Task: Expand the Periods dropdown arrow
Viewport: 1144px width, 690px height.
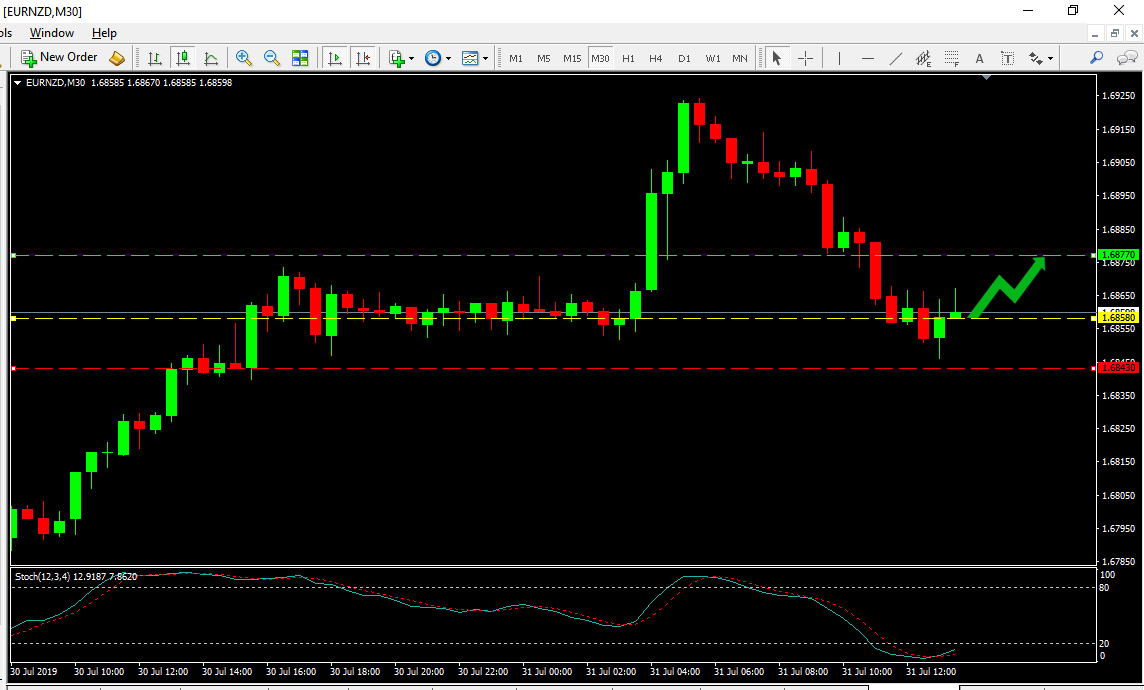Action: coord(448,58)
